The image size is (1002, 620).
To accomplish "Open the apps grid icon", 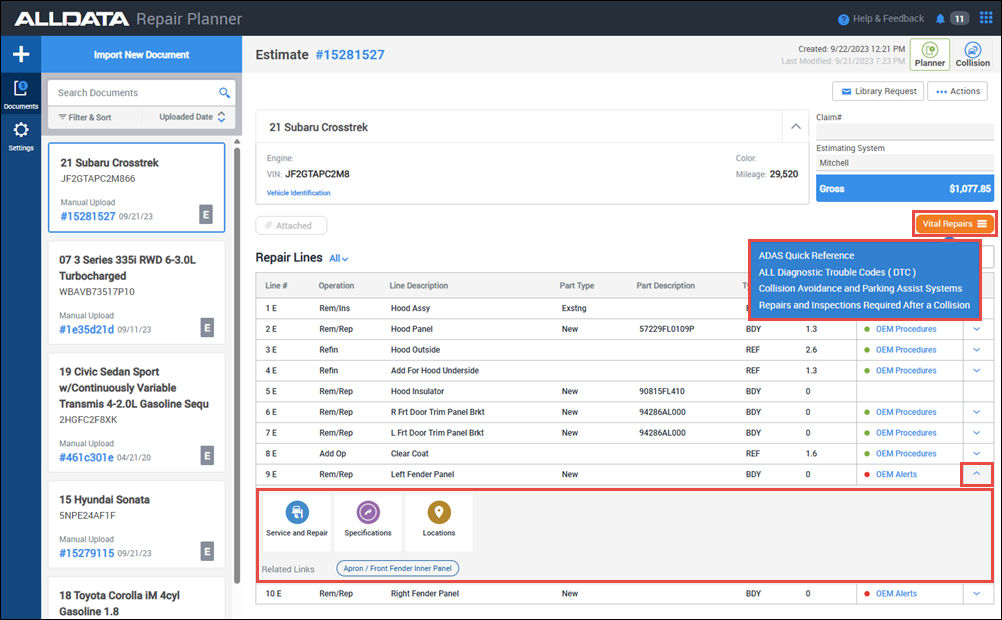I will (986, 18).
